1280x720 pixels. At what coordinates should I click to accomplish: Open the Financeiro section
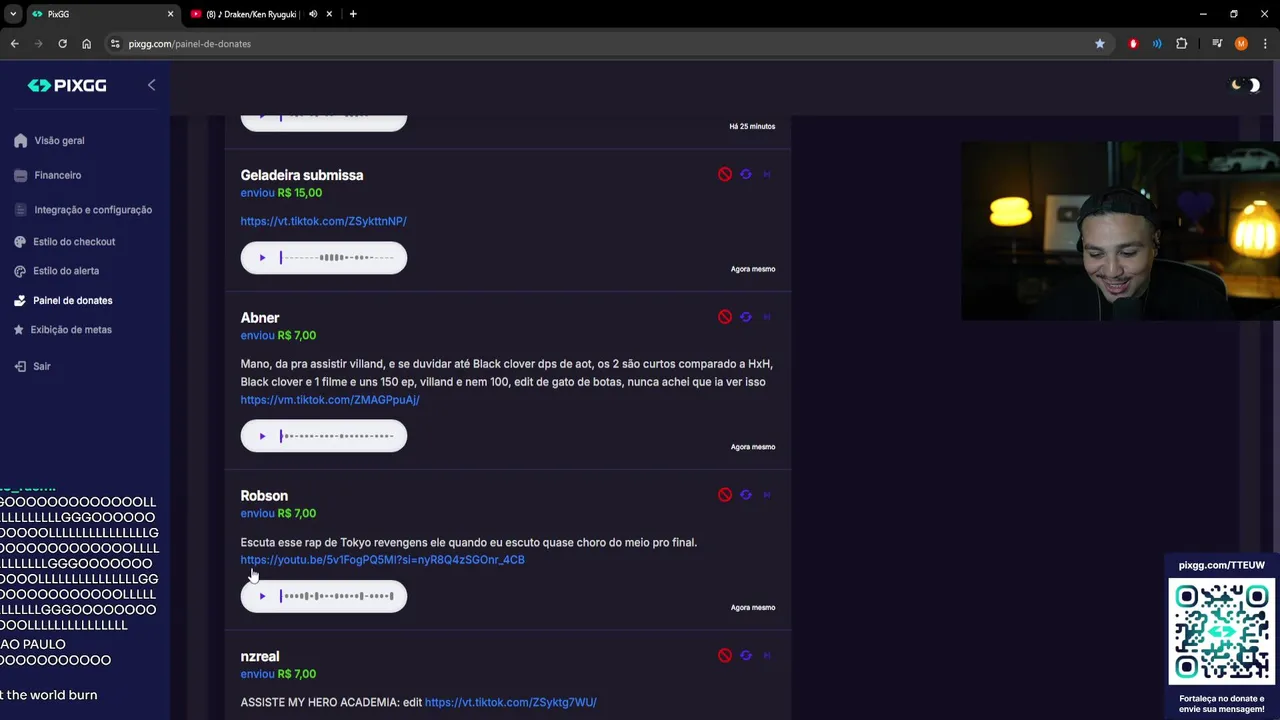click(57, 175)
